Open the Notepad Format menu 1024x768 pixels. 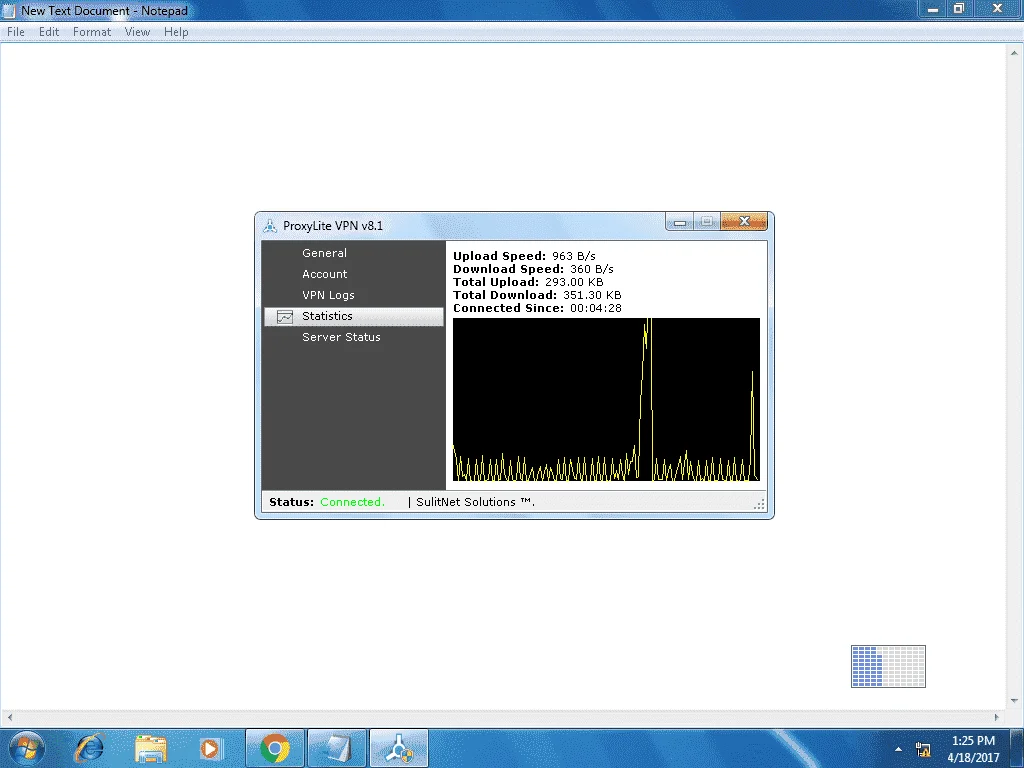92,31
